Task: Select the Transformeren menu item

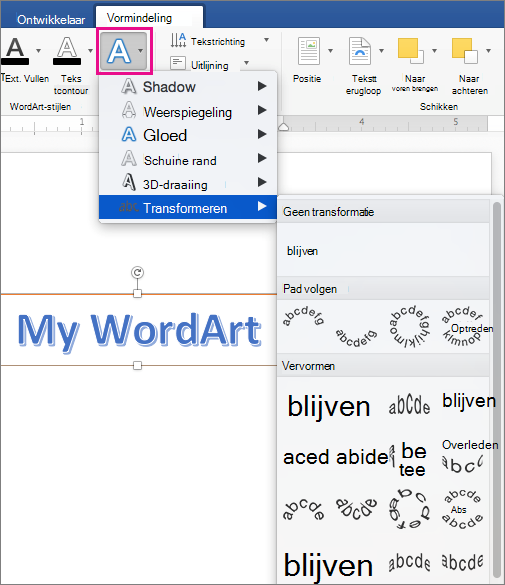Action: pyautogui.click(x=188, y=207)
